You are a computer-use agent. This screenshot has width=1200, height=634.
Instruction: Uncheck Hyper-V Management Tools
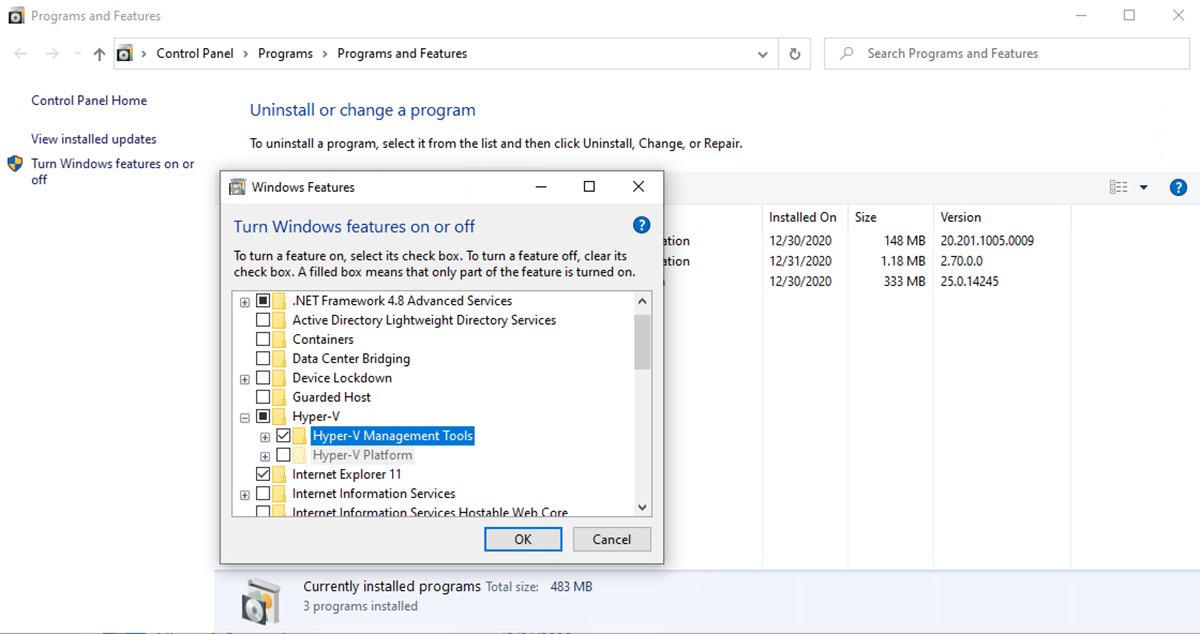click(284, 435)
